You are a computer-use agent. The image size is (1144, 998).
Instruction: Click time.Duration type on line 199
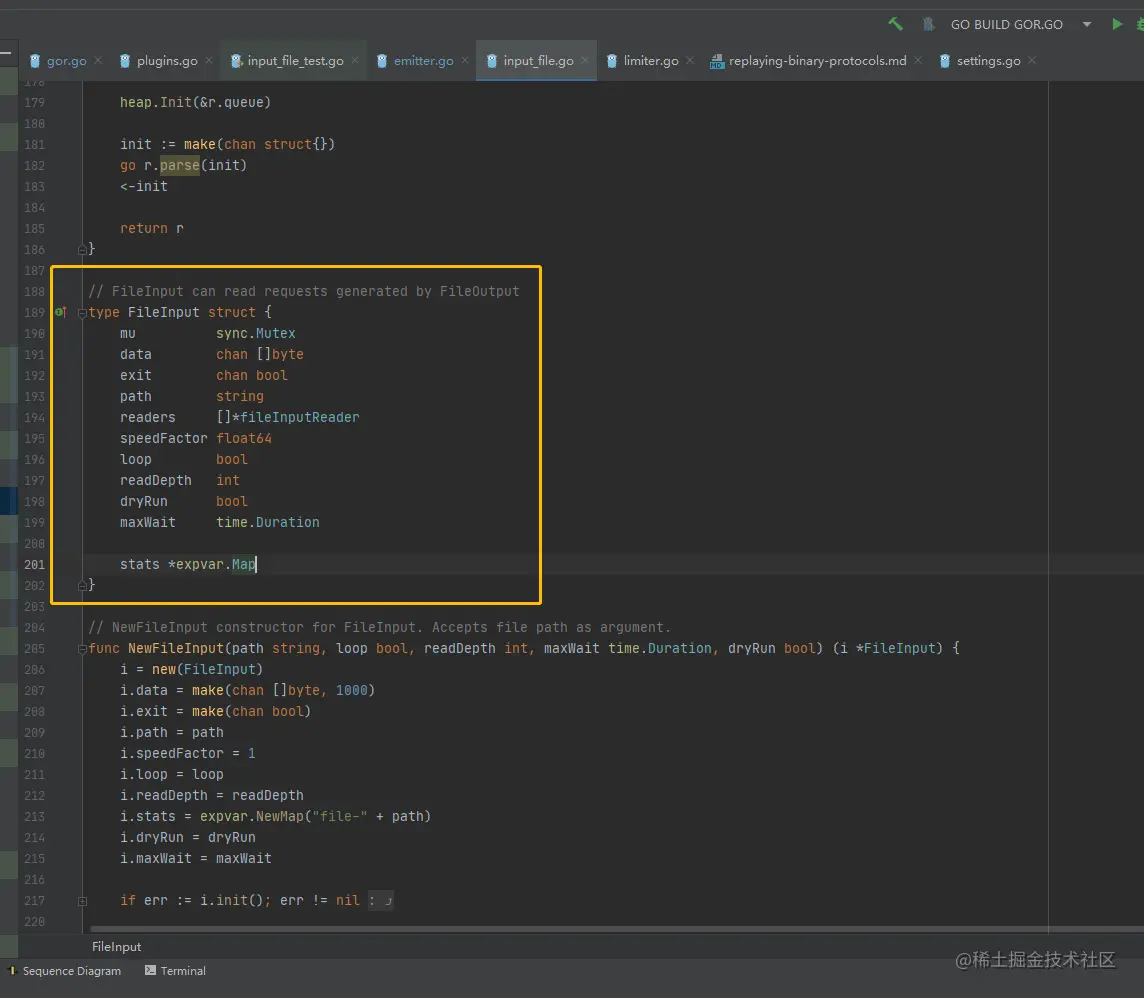[268, 522]
